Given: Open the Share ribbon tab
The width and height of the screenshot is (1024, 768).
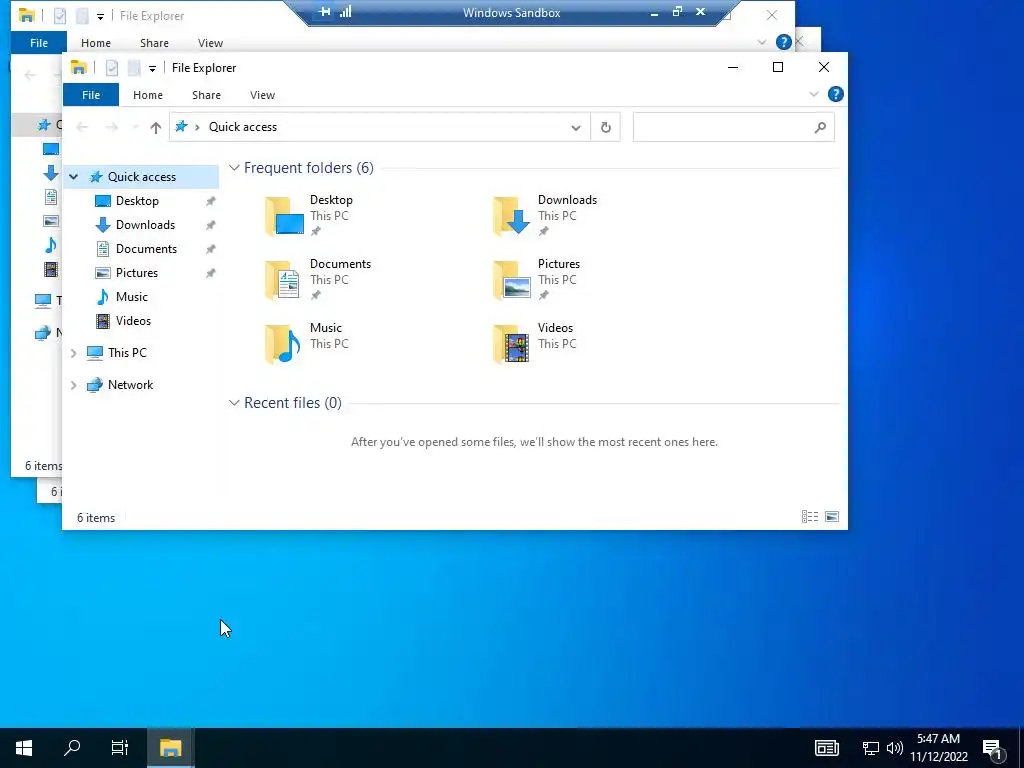Looking at the screenshot, I should click(x=206, y=95).
